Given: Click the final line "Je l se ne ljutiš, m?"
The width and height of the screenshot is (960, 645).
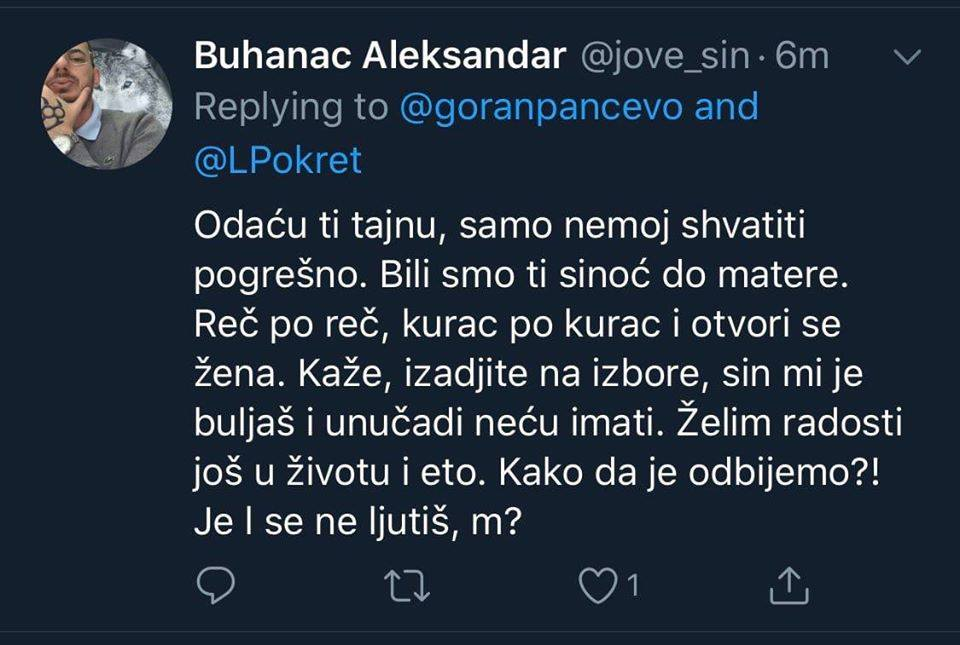Looking at the screenshot, I should (358, 523).
